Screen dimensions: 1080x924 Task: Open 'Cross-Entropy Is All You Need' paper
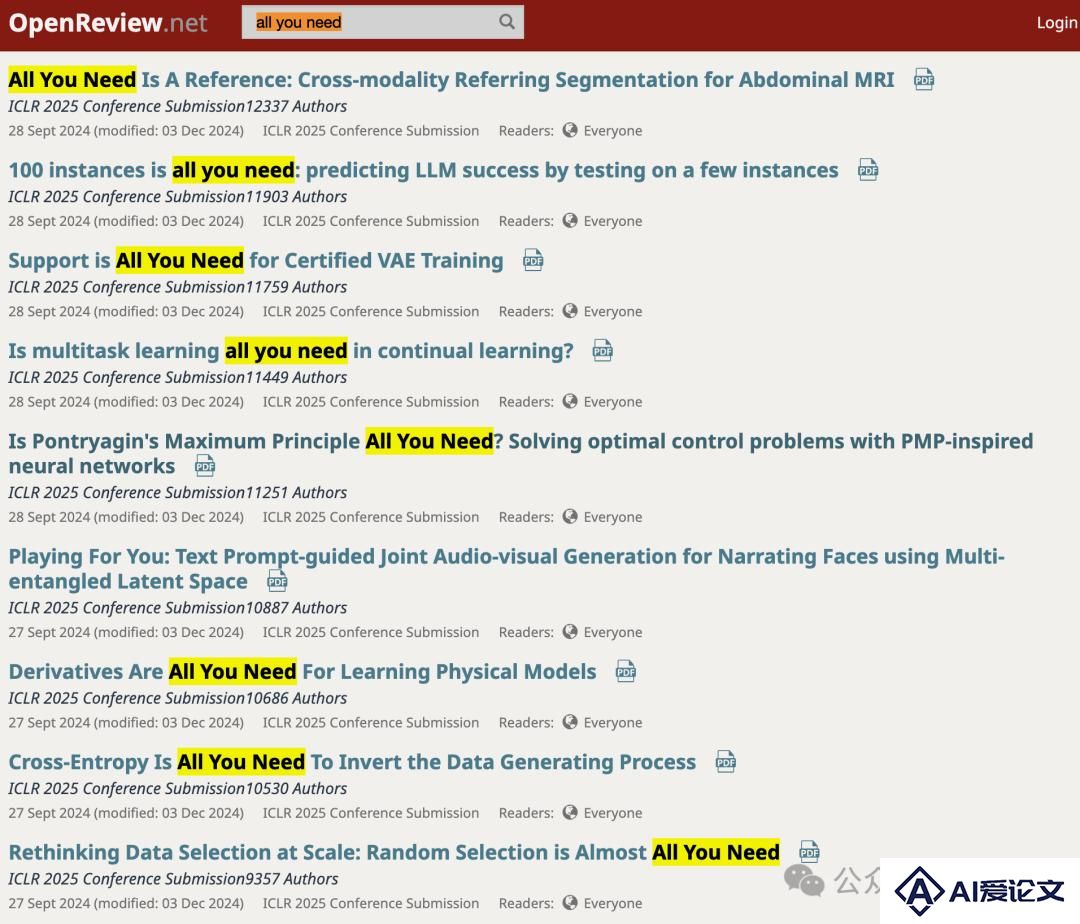click(352, 762)
